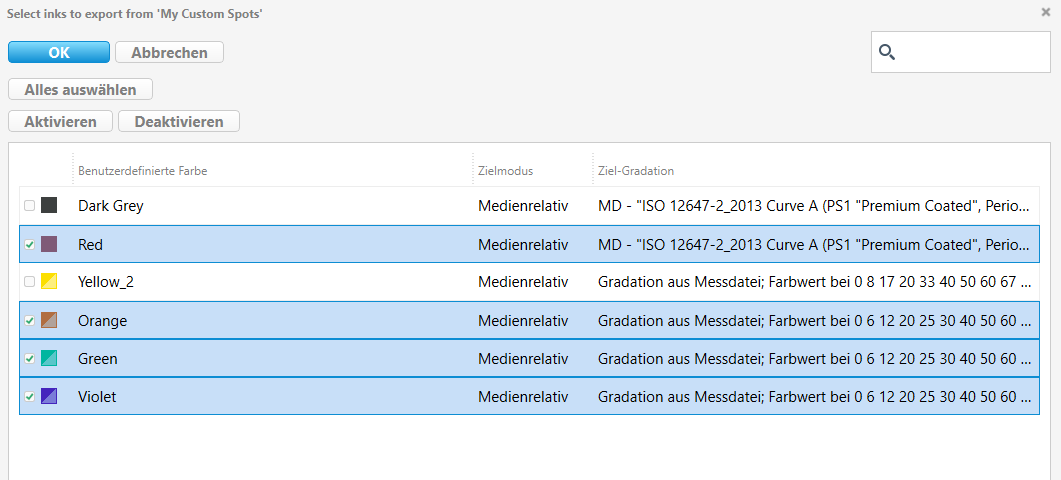Sort by Benutzerdefinierte Farbe column header
Screen dimensions: 1061x480
click(143, 171)
